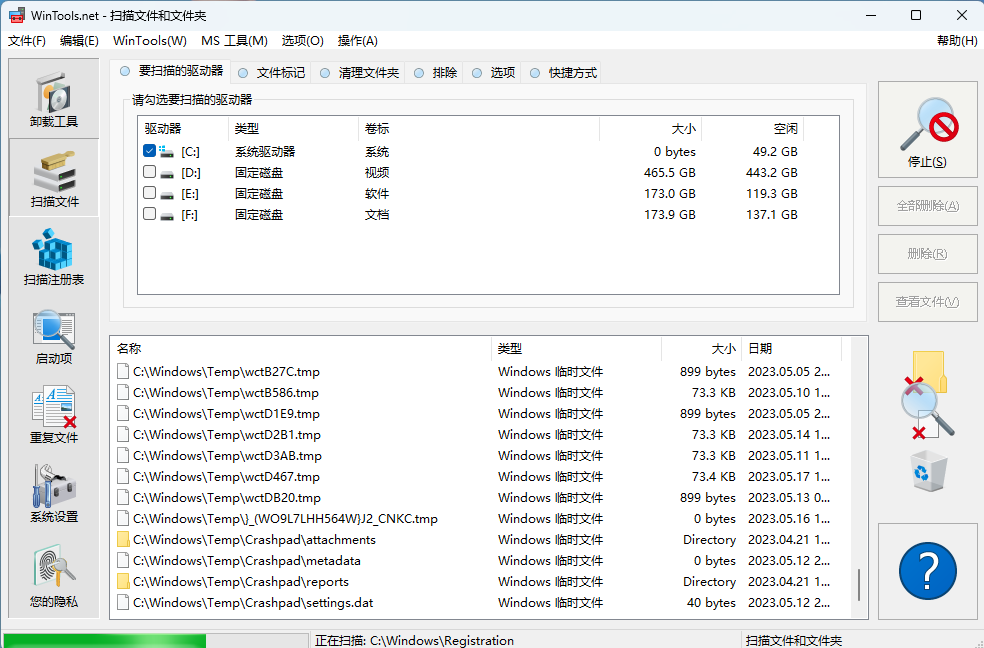Open the 系统设置 tweaks tool
Screen dimensions: 984x648
click(54, 494)
